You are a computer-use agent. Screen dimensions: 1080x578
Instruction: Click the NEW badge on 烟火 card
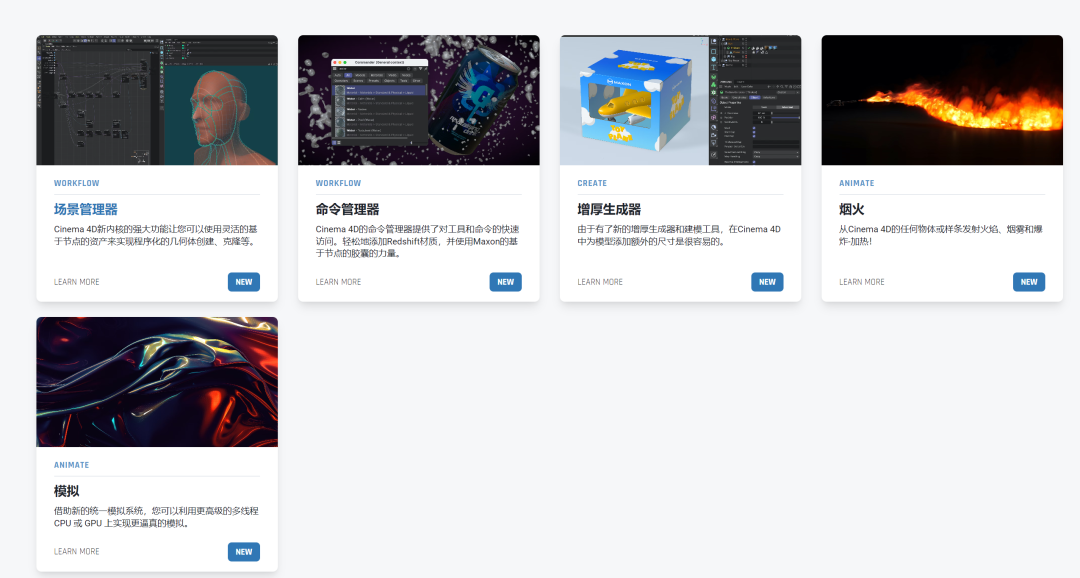(1029, 282)
